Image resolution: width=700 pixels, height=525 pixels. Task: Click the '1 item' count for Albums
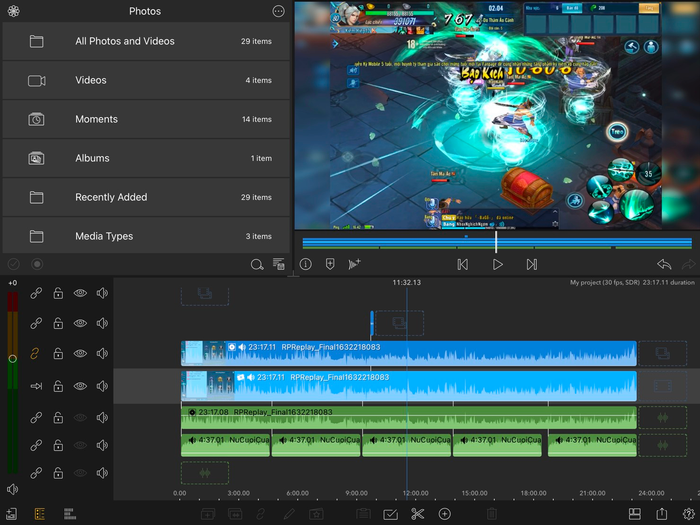(261, 158)
